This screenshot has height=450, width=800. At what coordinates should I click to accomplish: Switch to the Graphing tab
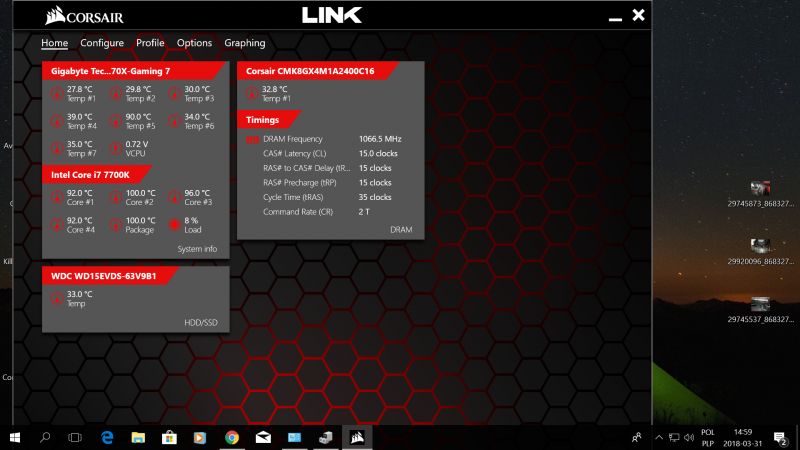point(244,43)
